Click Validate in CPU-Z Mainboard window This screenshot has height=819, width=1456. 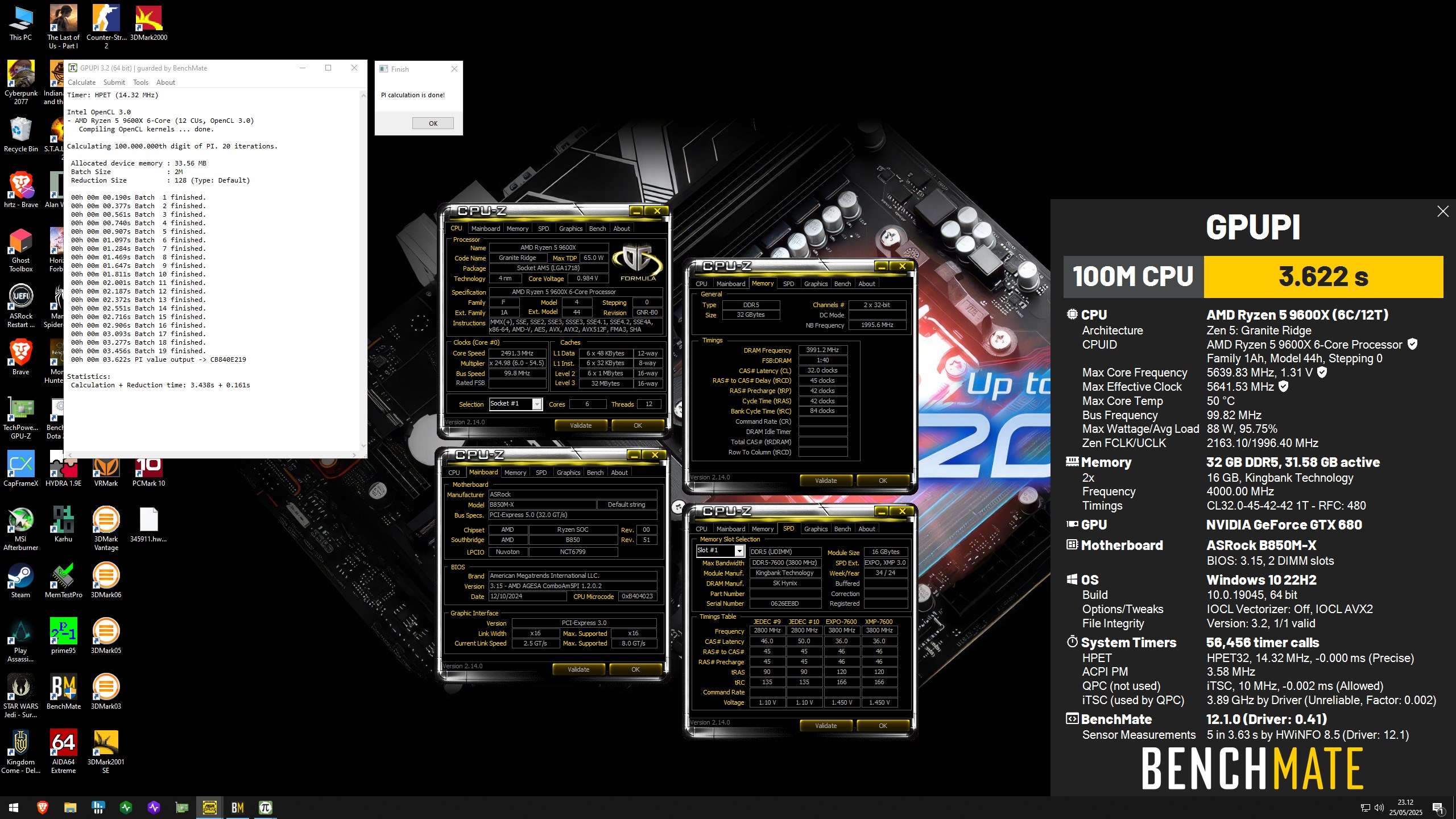coord(578,669)
